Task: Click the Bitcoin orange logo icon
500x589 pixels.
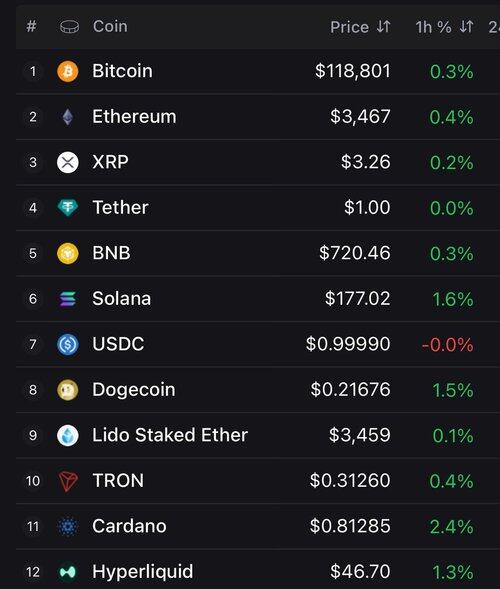Action: click(68, 71)
